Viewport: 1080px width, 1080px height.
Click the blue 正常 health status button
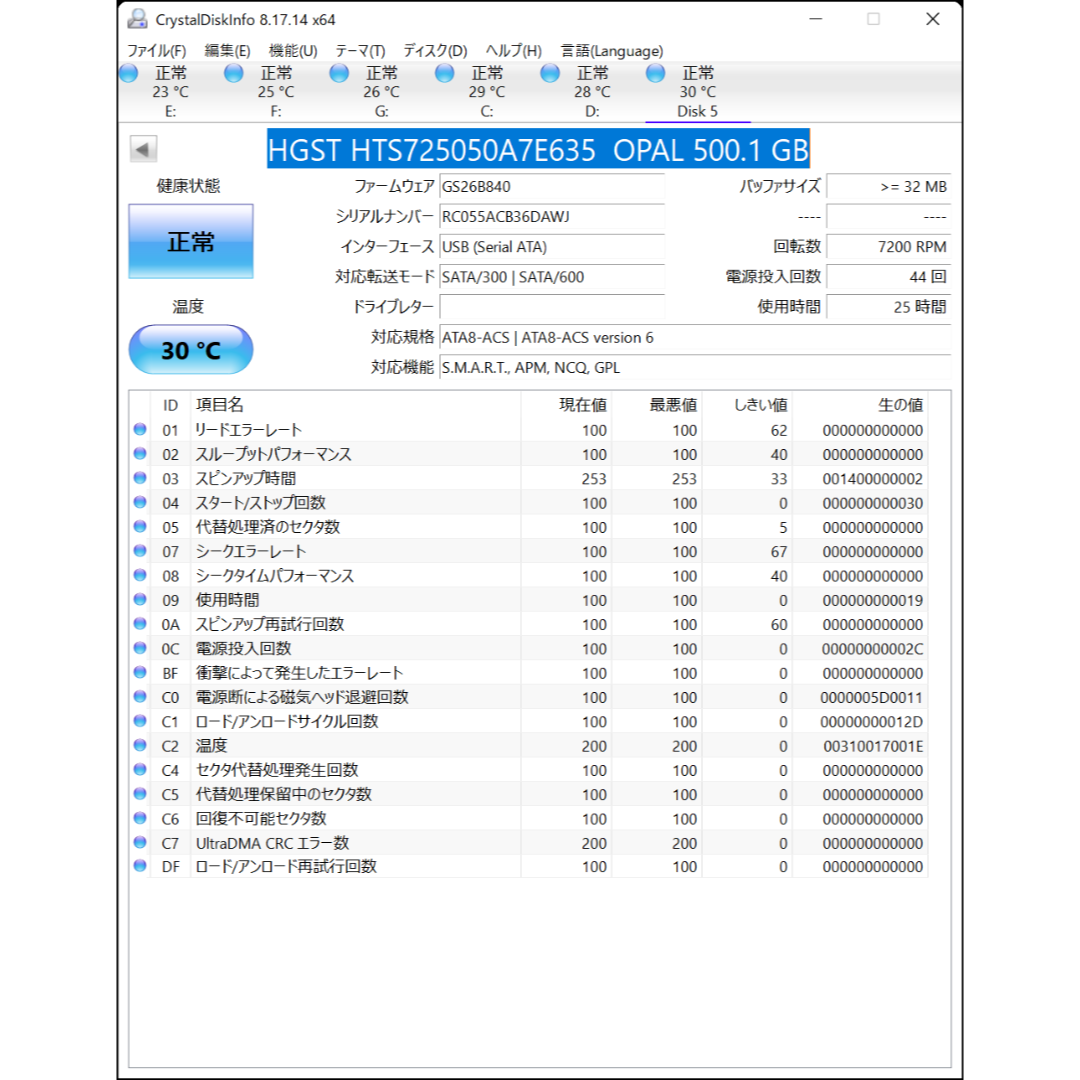[191, 242]
